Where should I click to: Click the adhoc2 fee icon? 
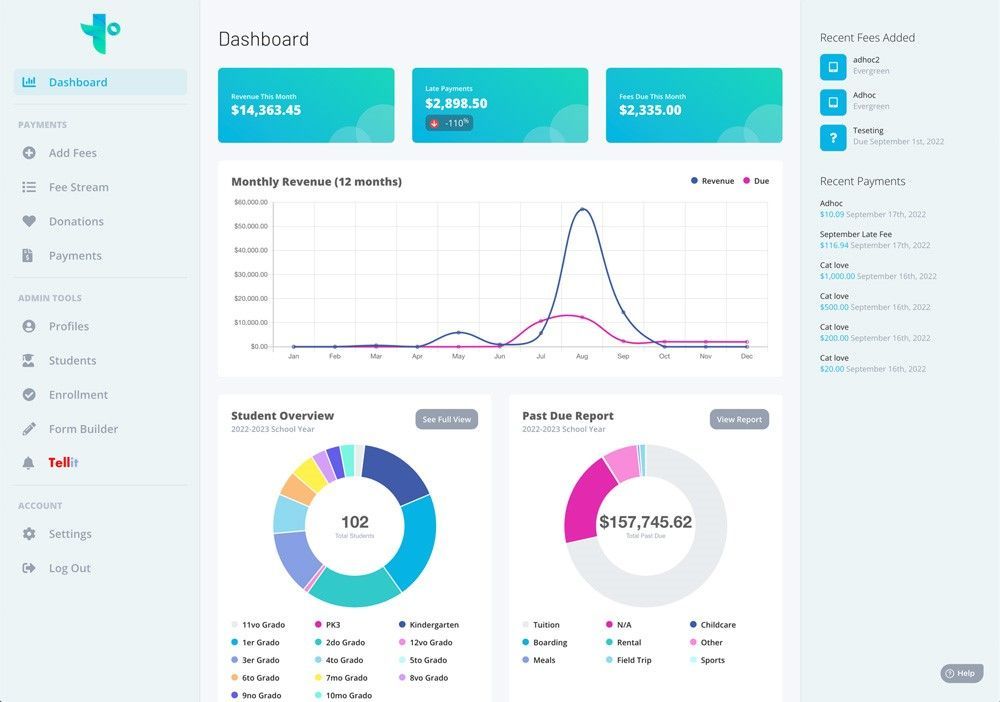click(833, 66)
